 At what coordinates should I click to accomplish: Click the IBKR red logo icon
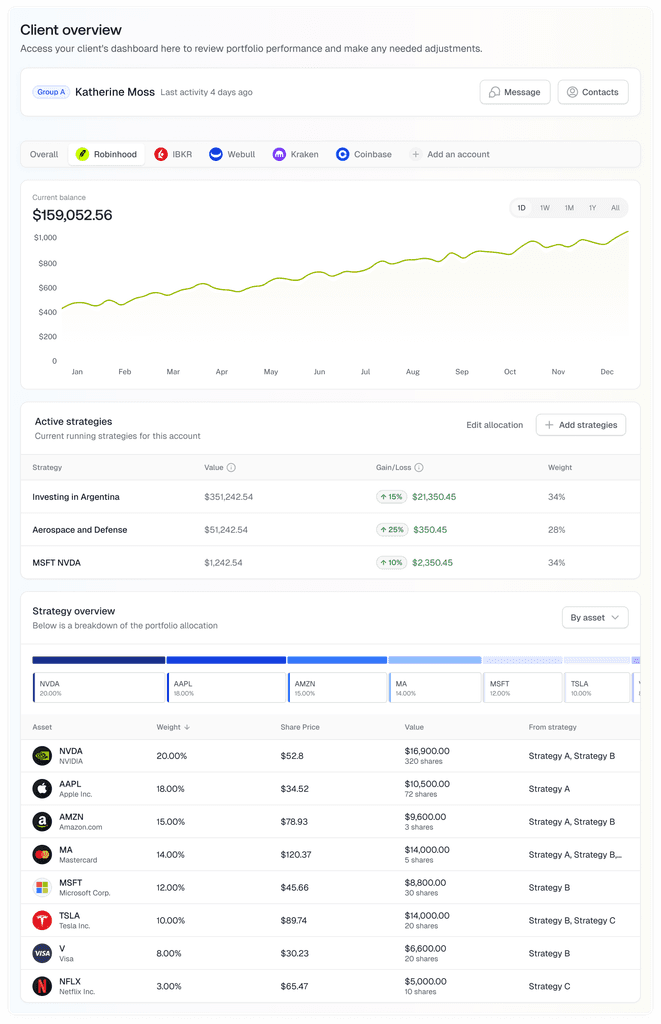(161, 154)
